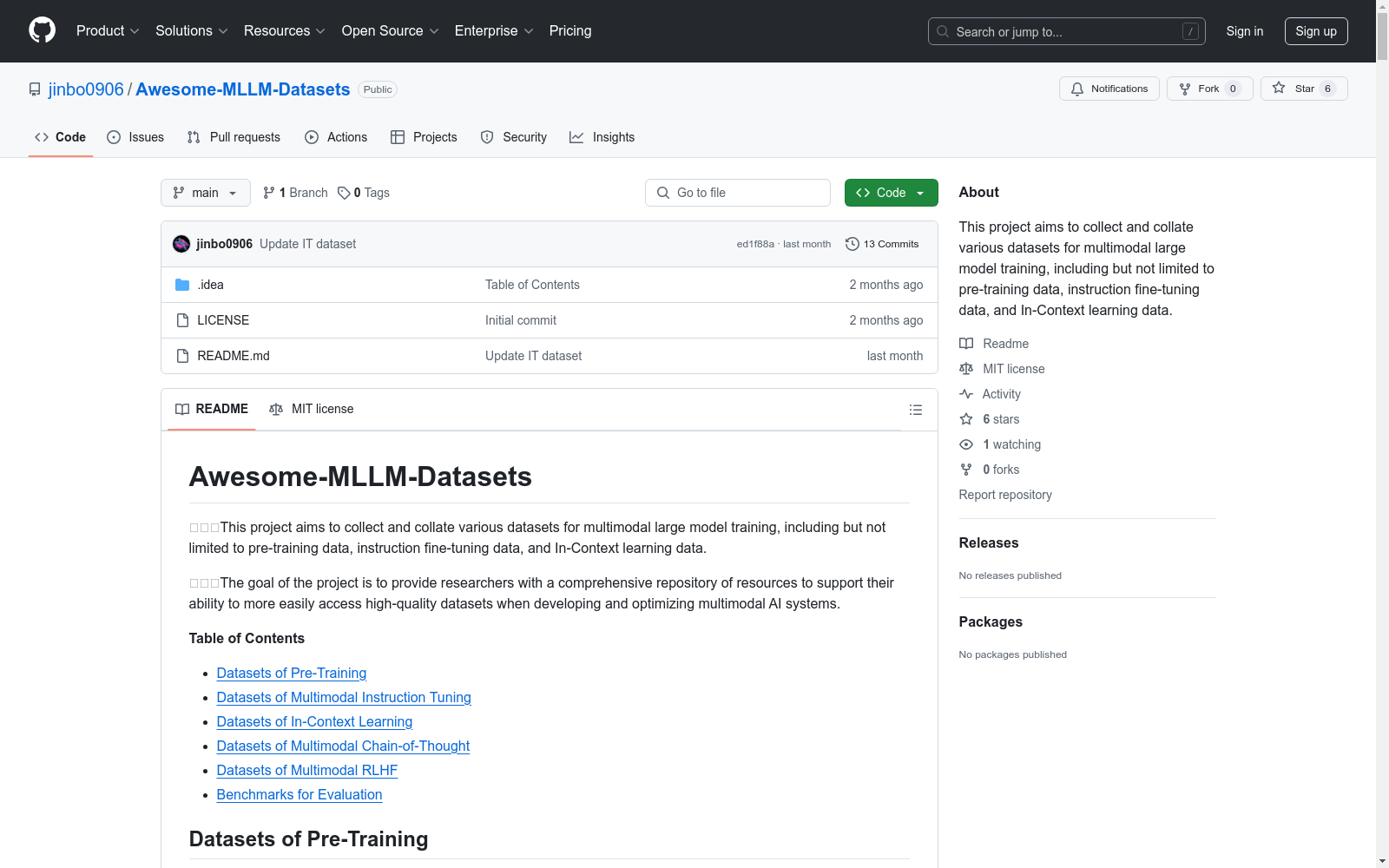
Task: Open the Awesome-MLLM-Datasets repository link
Action: click(x=243, y=89)
